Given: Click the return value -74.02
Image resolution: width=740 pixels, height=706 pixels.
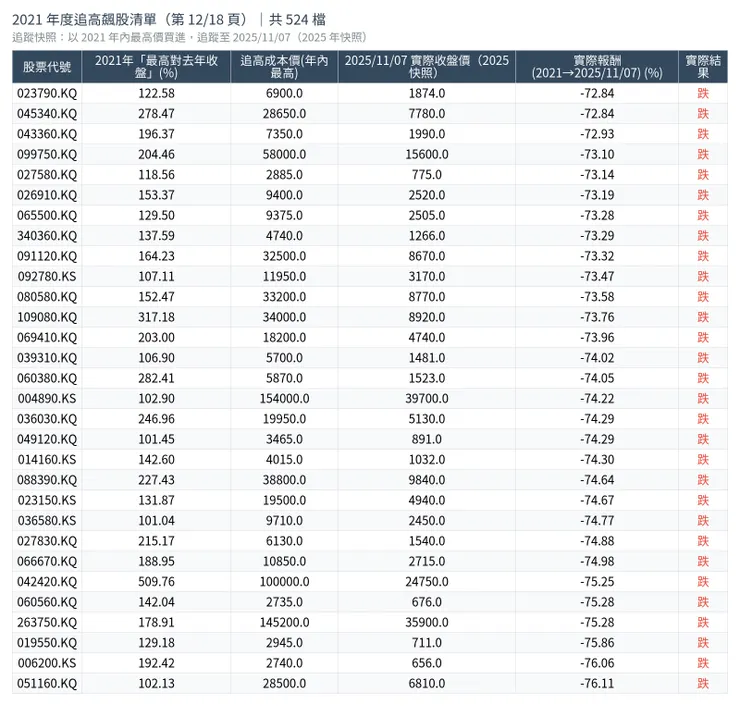Looking at the screenshot, I should point(597,358).
